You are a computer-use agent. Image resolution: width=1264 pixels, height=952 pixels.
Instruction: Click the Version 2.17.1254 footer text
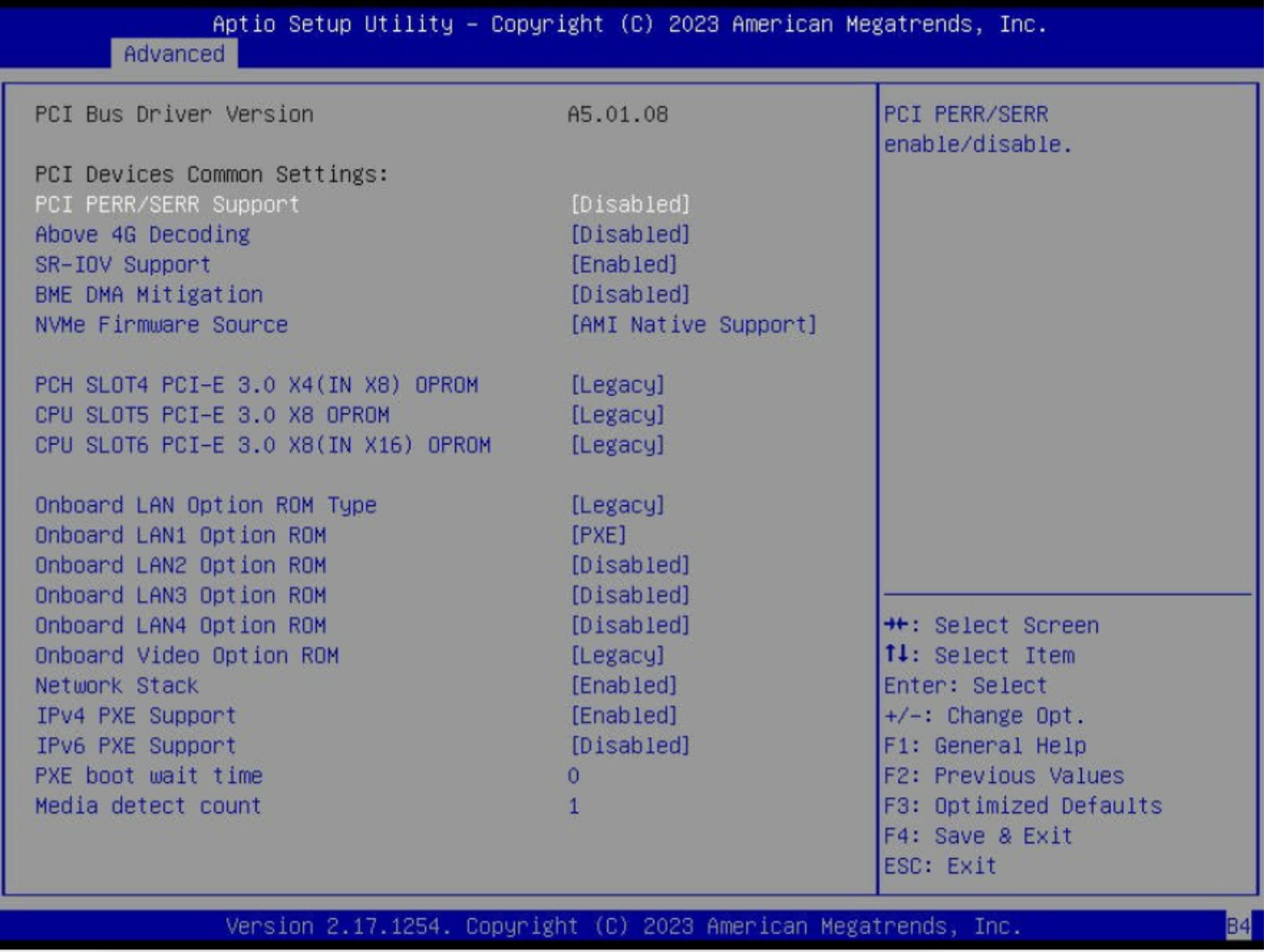coord(623,927)
